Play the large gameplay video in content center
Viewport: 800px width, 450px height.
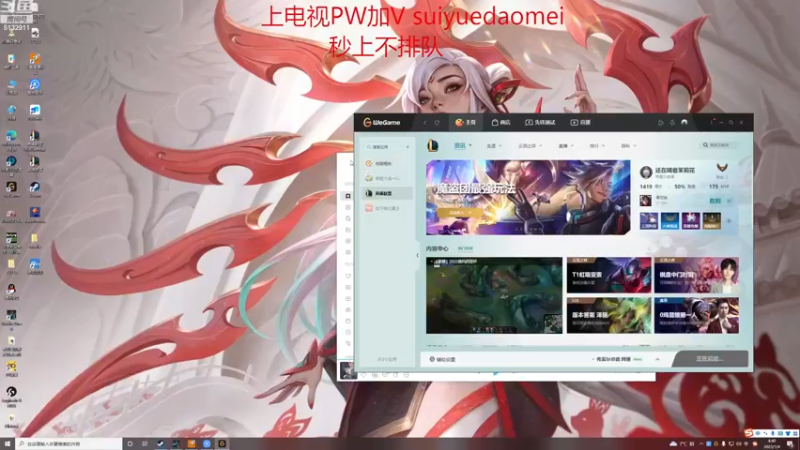[494, 295]
